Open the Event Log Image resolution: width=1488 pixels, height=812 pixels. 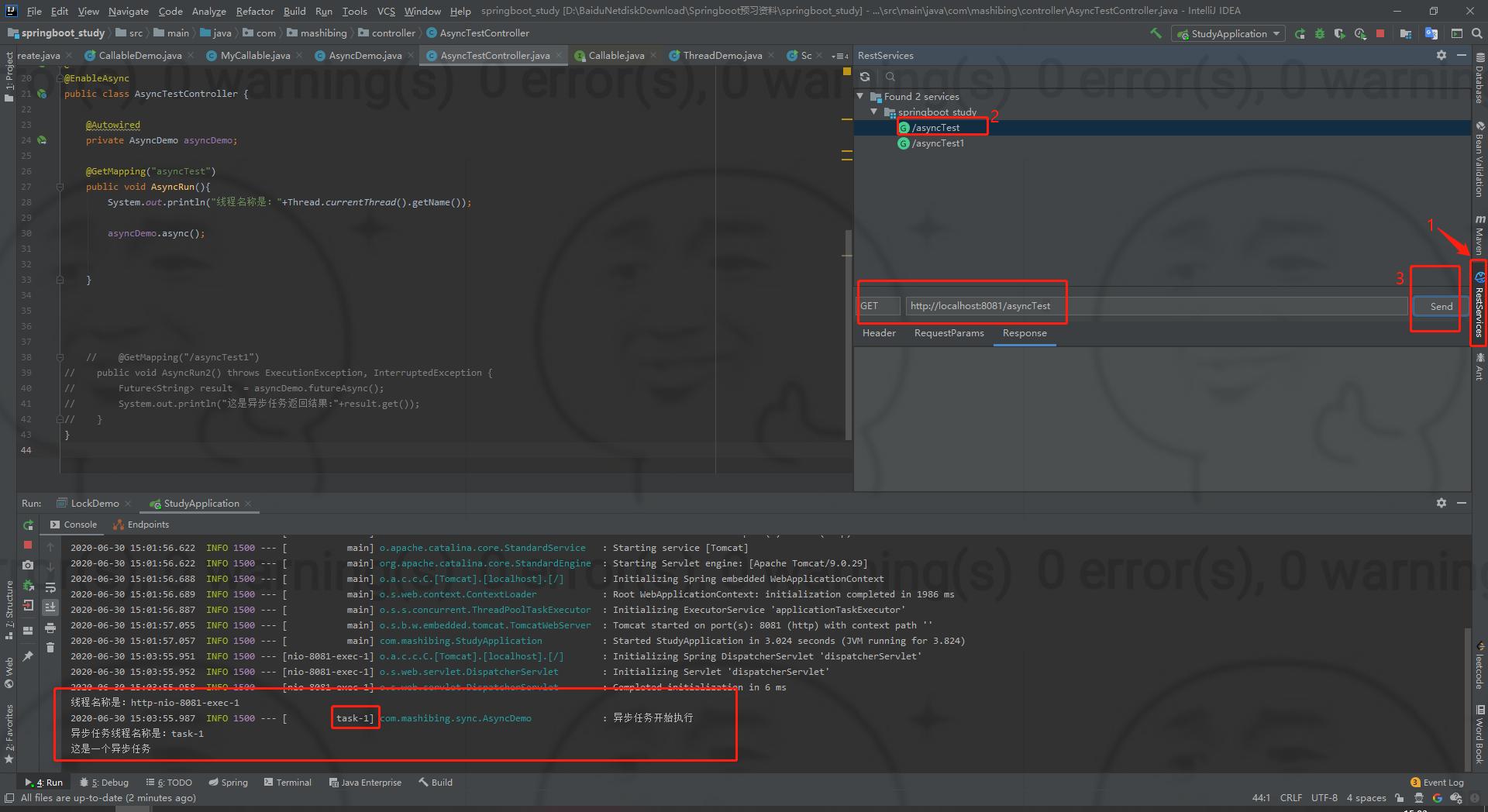pos(1437,783)
